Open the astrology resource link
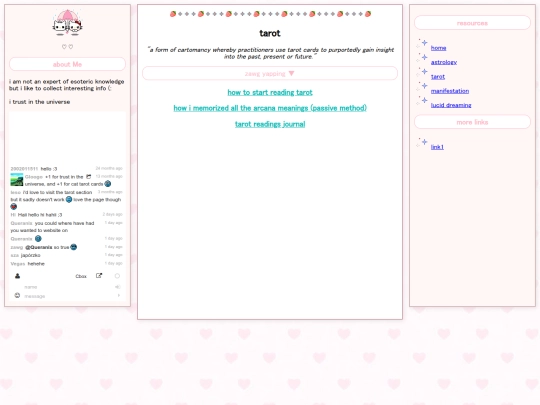The image size is (540, 405). pos(444,62)
